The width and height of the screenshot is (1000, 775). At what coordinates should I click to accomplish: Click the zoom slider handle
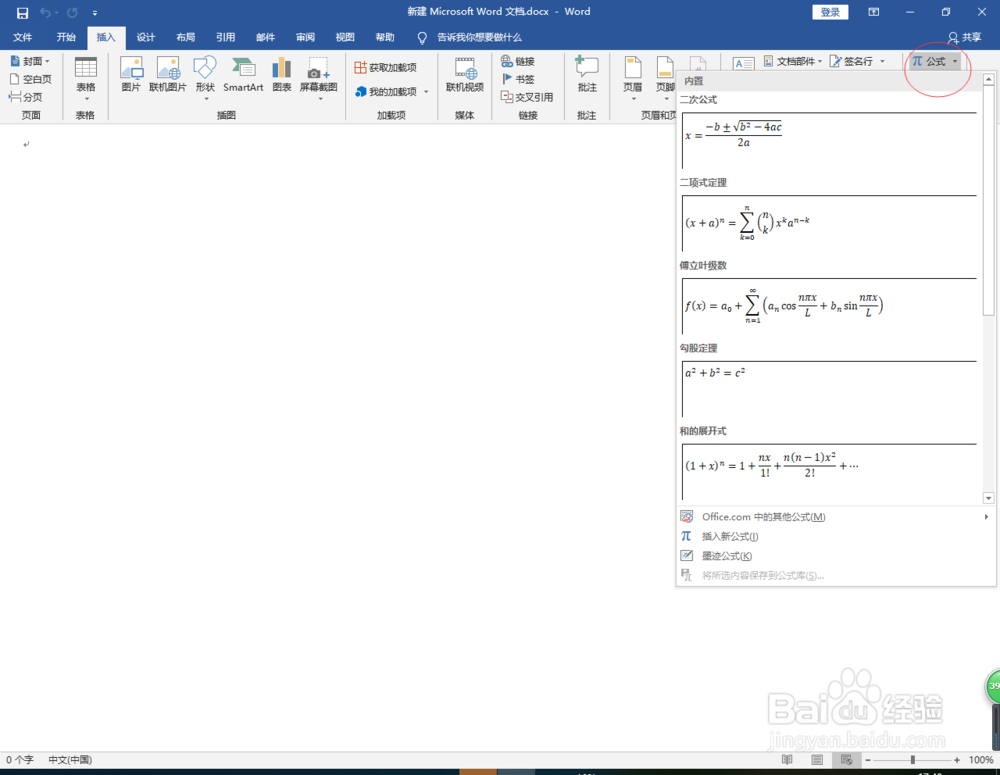pos(913,760)
